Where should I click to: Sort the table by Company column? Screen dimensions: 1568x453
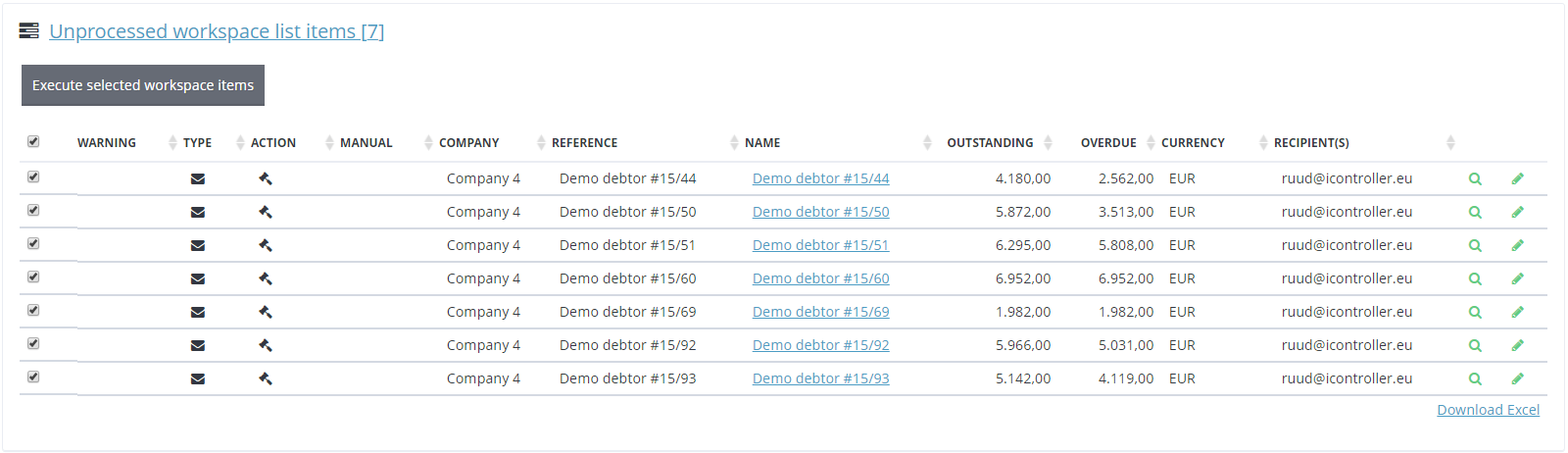tap(469, 143)
